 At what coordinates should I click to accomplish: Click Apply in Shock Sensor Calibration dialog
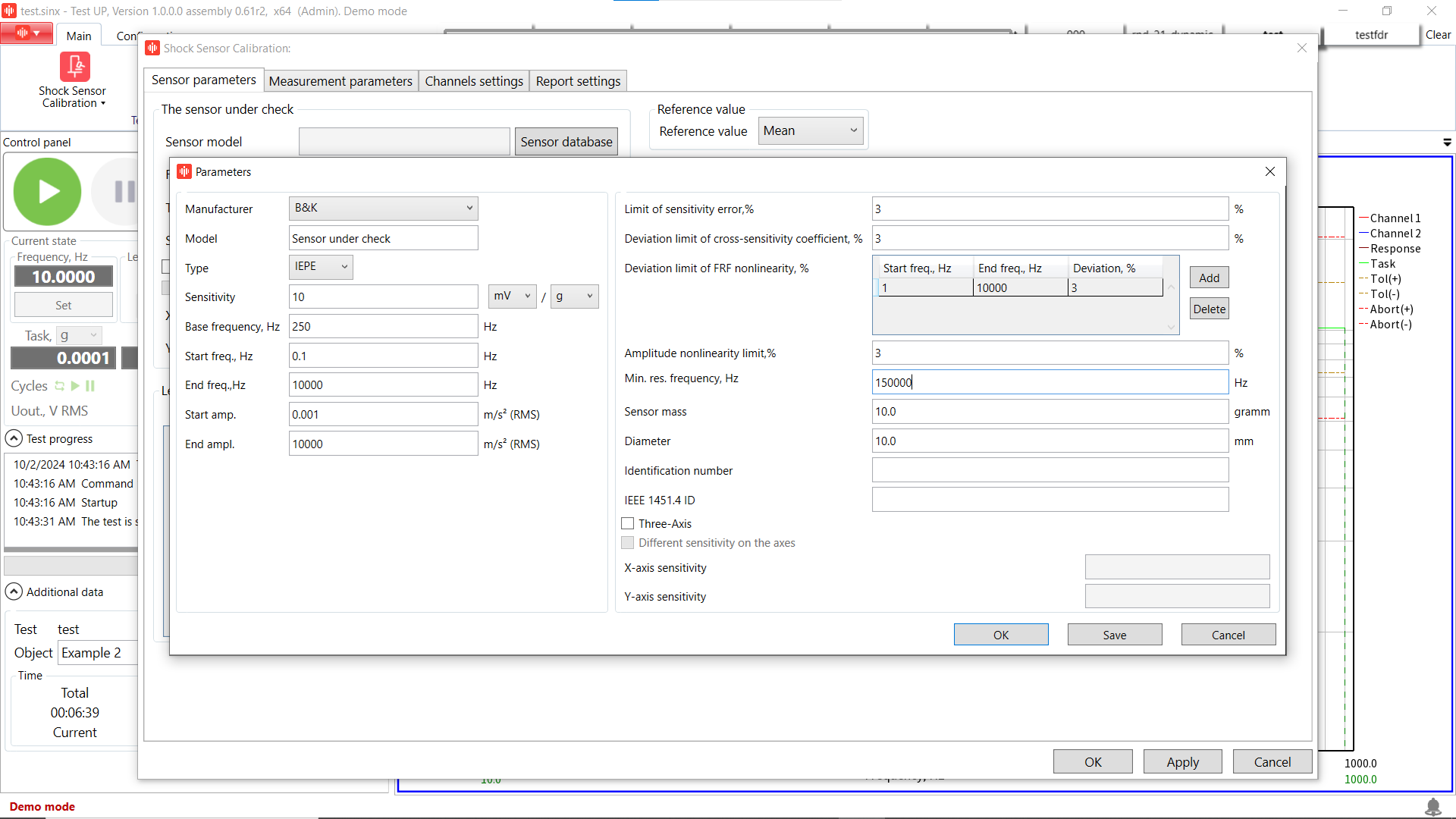(x=1183, y=762)
